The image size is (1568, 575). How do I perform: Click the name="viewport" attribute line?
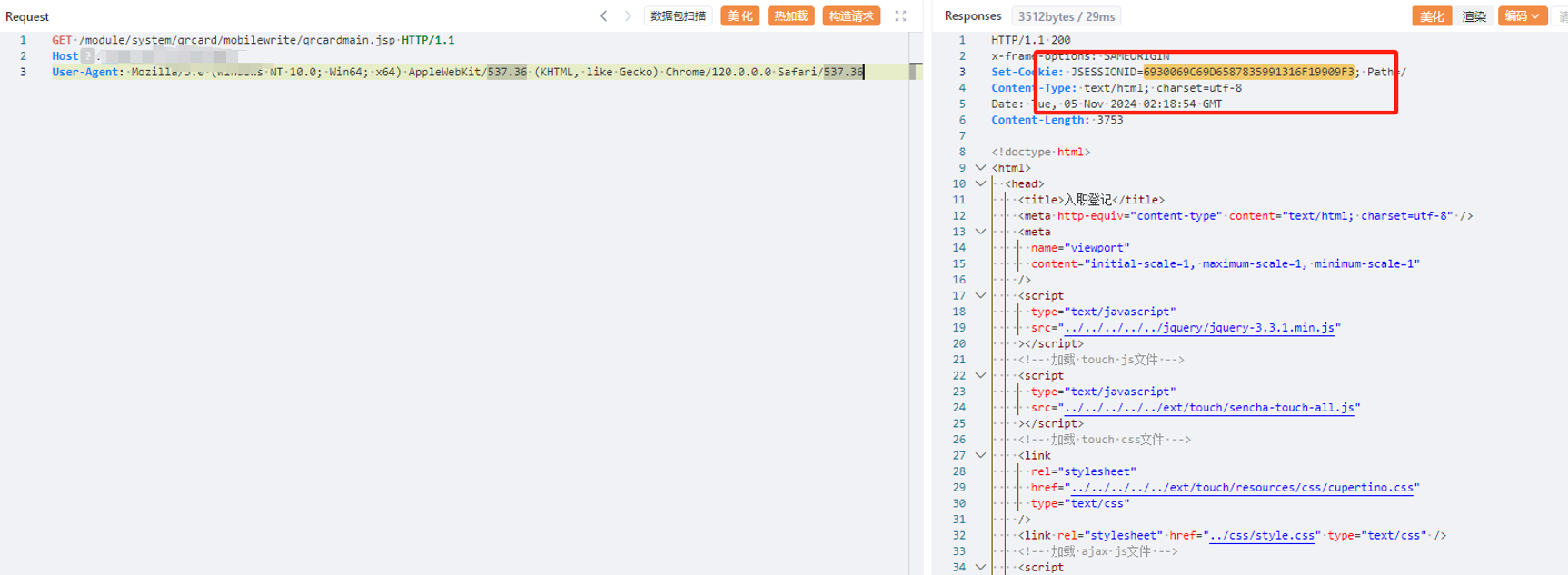pyautogui.click(x=1080, y=248)
